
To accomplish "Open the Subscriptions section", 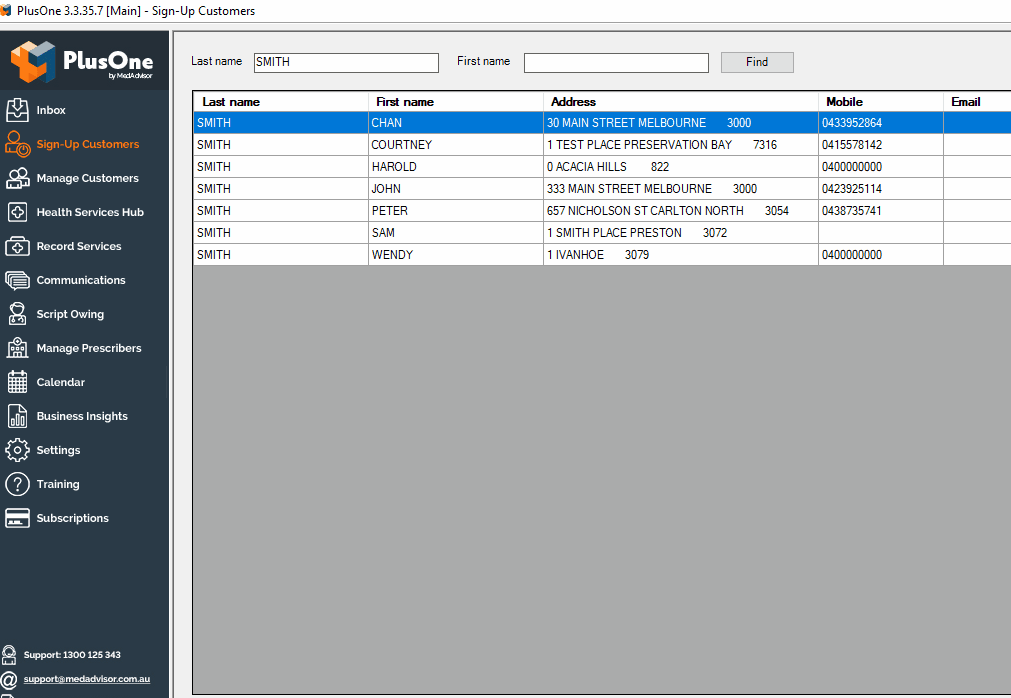I will click(x=73, y=518).
